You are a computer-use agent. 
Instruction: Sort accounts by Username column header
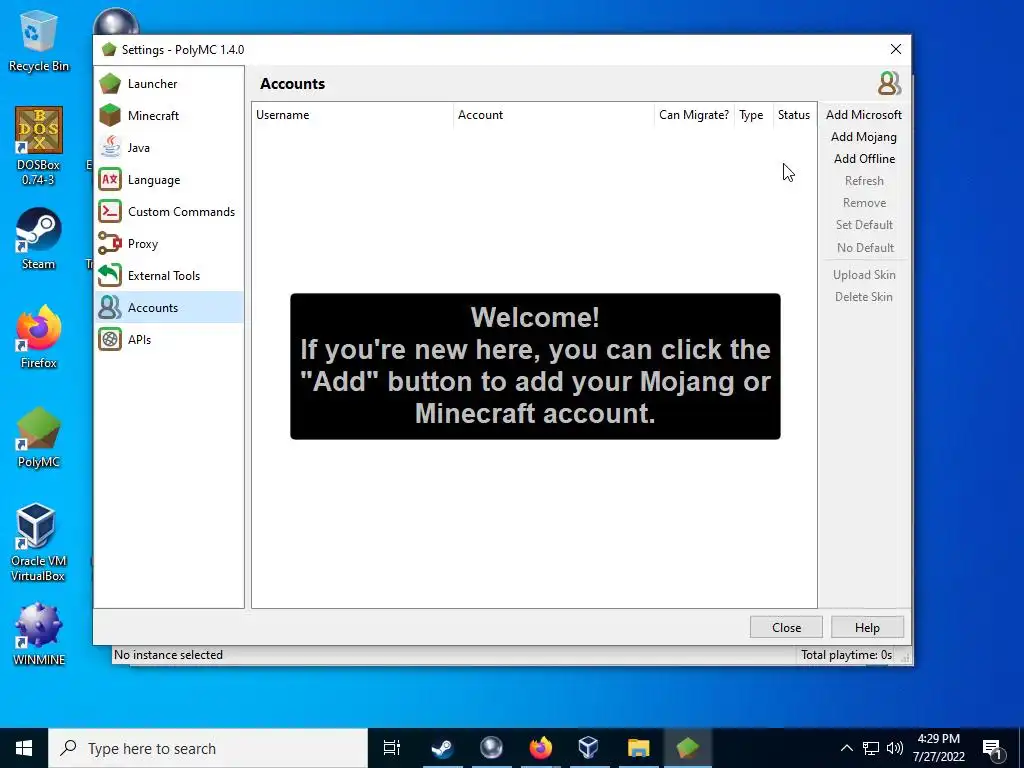(x=353, y=115)
